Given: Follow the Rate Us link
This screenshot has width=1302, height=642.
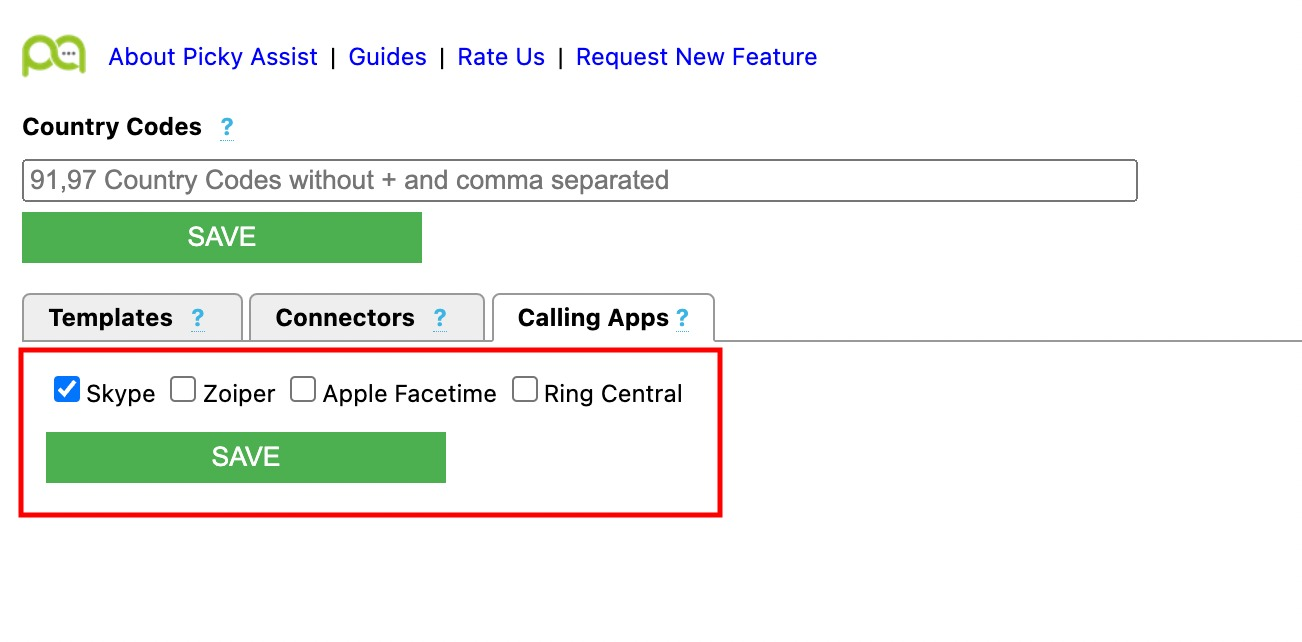Looking at the screenshot, I should 501,57.
